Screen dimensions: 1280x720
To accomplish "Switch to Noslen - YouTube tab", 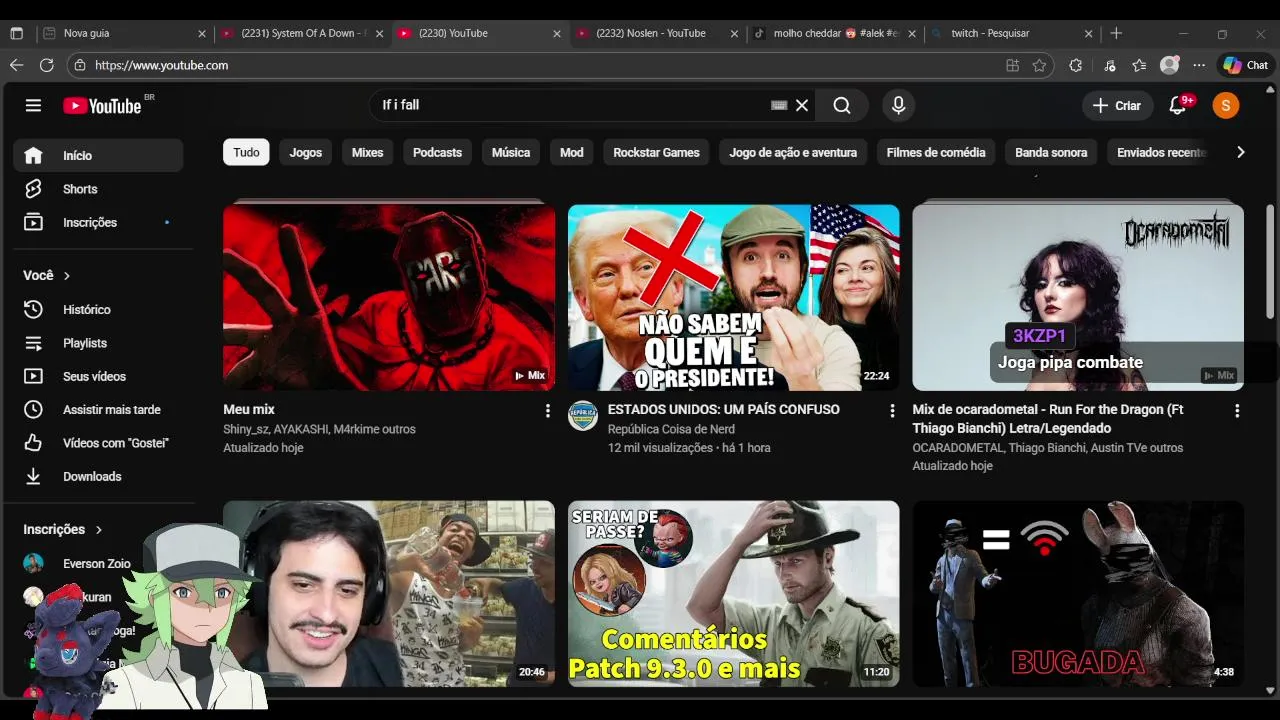I will coord(656,33).
